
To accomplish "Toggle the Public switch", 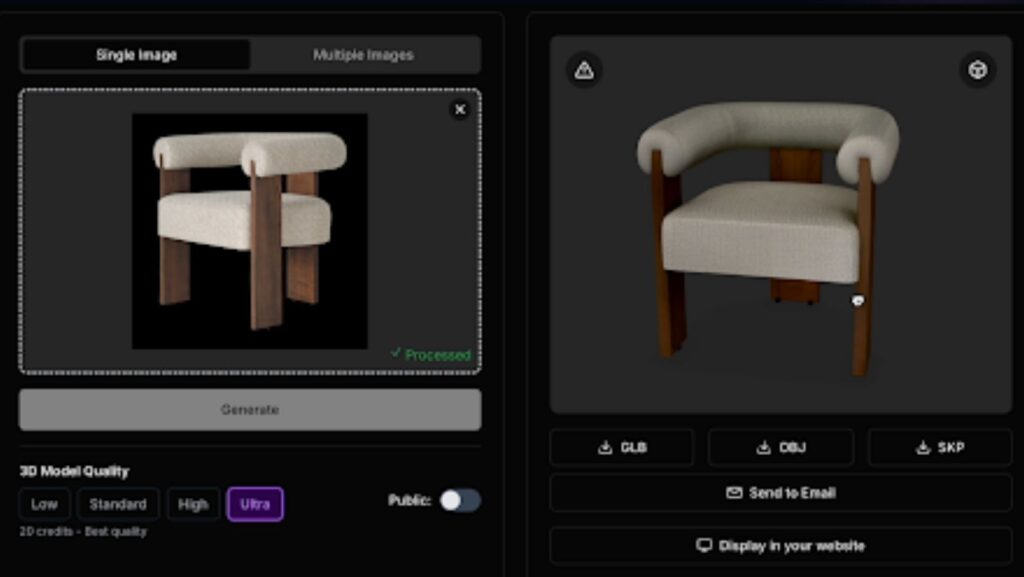I will tap(460, 500).
